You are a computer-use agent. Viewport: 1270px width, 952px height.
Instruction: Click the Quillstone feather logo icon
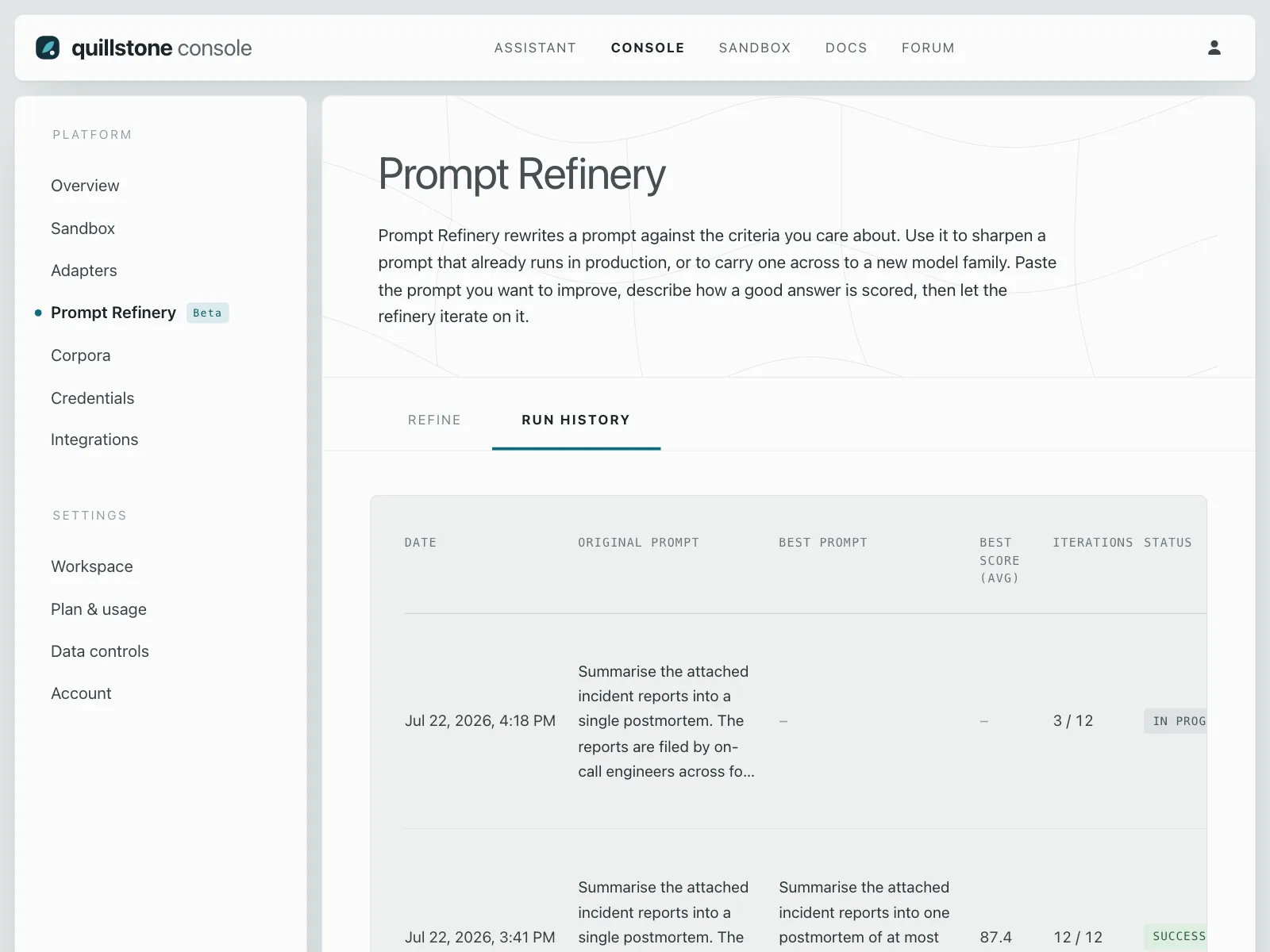48,48
